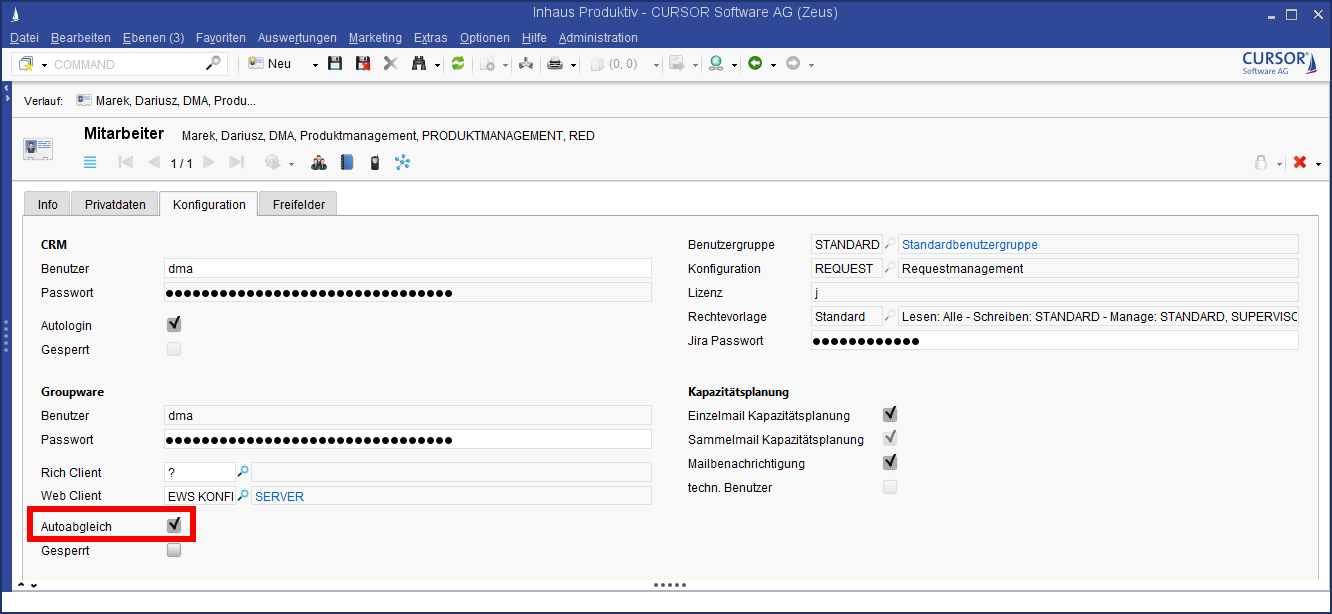
Task: Uncheck Mailbenachrichtigung checkbox
Action: (889, 463)
